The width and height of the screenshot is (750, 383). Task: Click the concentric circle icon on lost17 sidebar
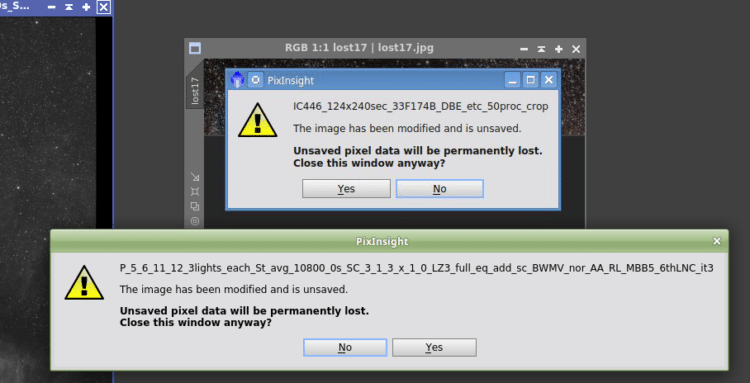point(195,221)
